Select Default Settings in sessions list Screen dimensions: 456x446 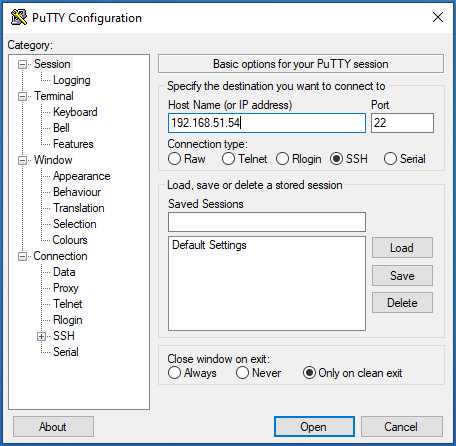point(209,245)
